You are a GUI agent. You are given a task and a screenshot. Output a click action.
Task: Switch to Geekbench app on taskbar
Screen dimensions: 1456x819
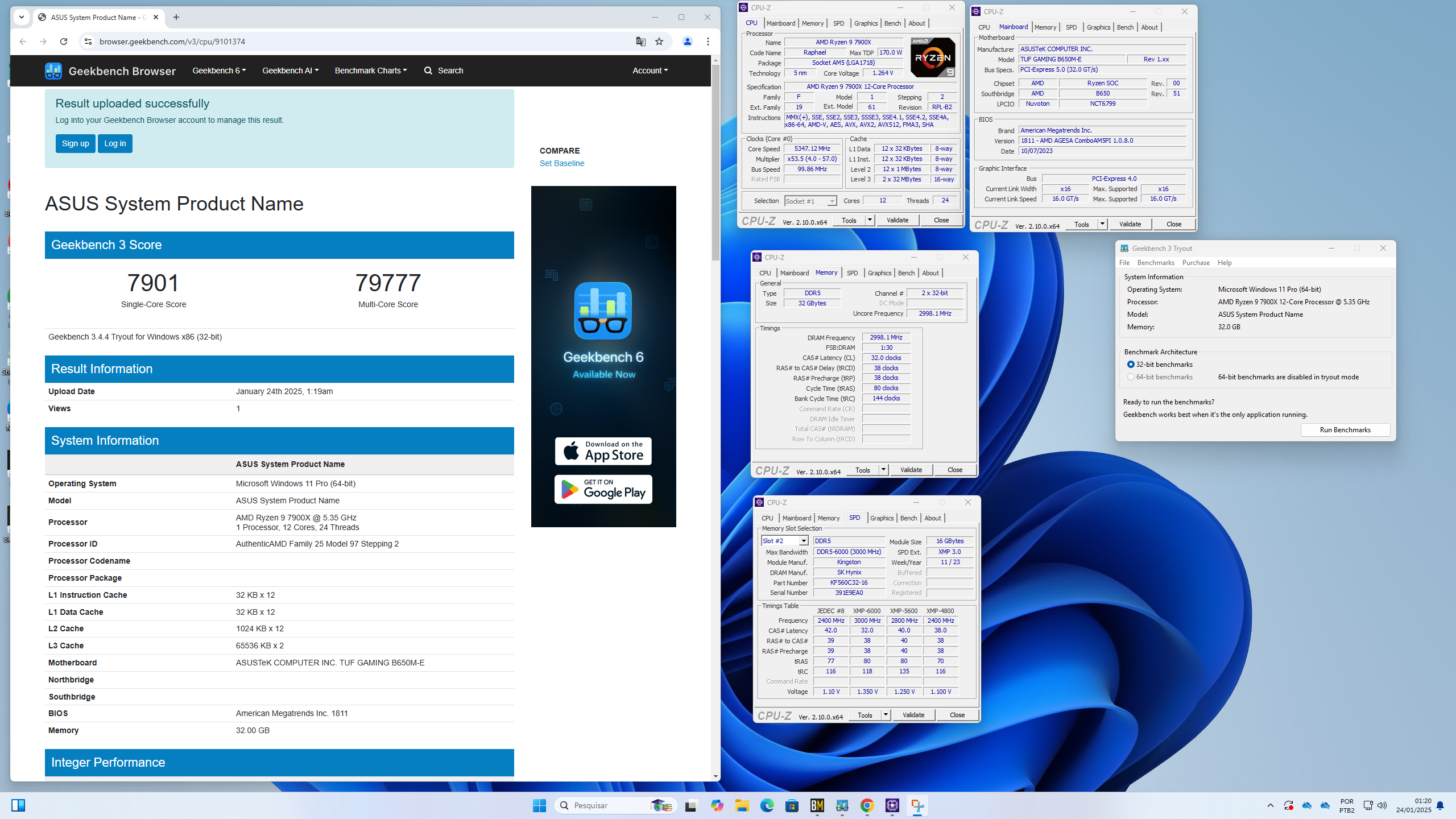[x=842, y=805]
